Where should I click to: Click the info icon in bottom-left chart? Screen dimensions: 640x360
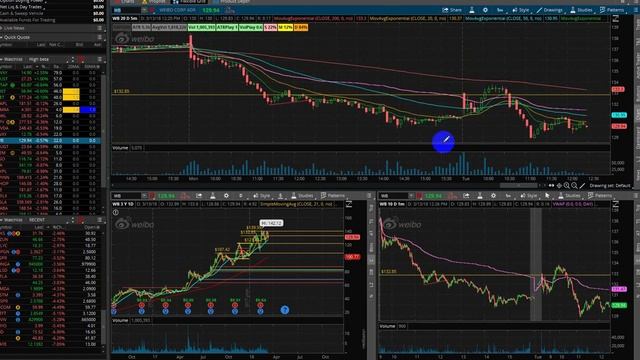(x=116, y=212)
